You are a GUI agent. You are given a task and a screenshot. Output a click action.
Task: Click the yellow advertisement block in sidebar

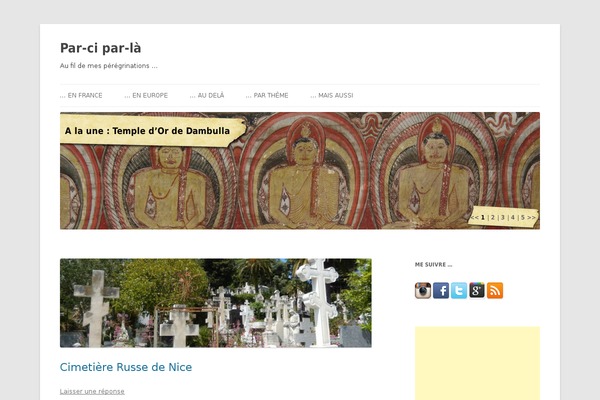tap(478, 363)
